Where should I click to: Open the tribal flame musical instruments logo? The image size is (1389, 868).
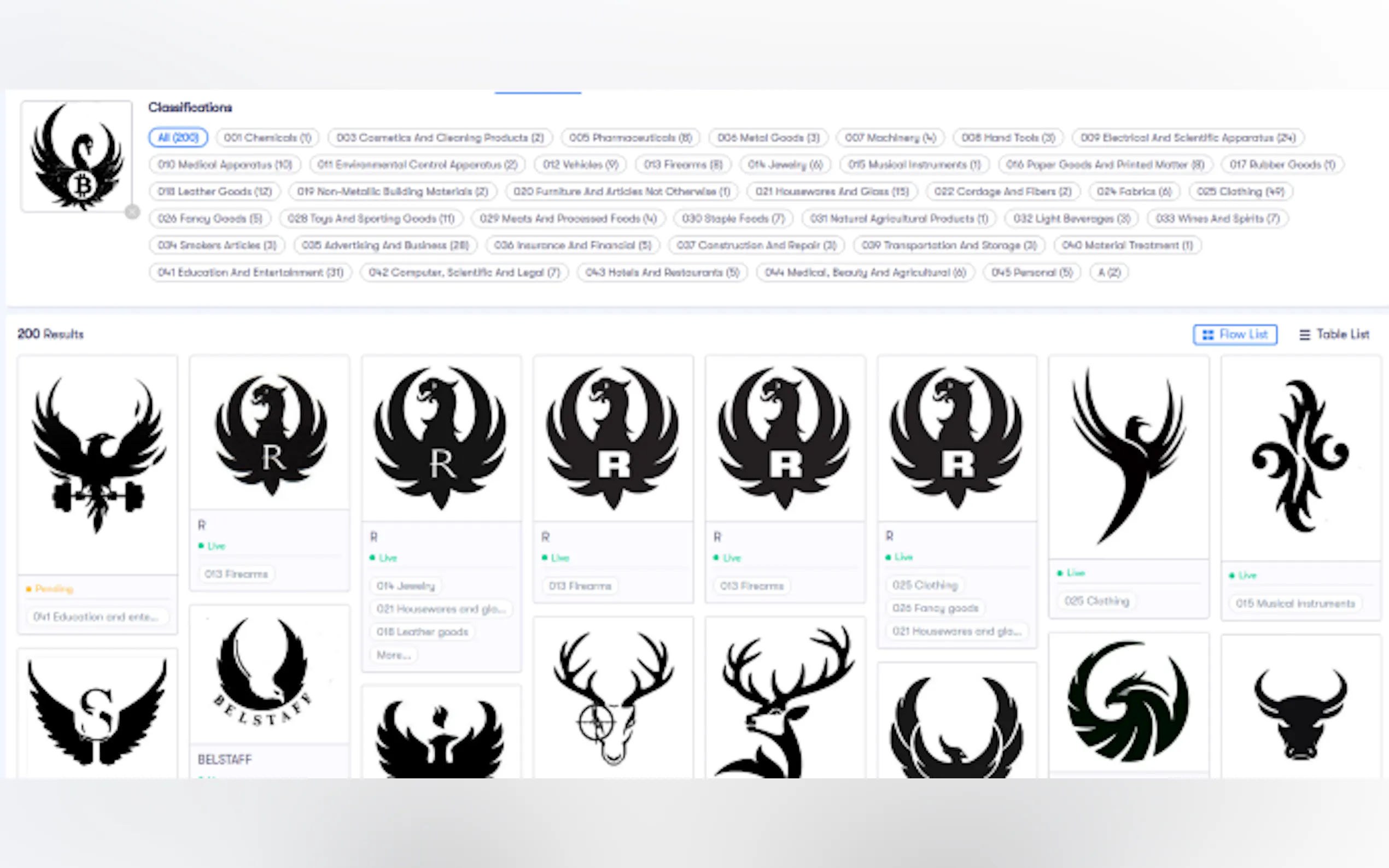(x=1300, y=456)
